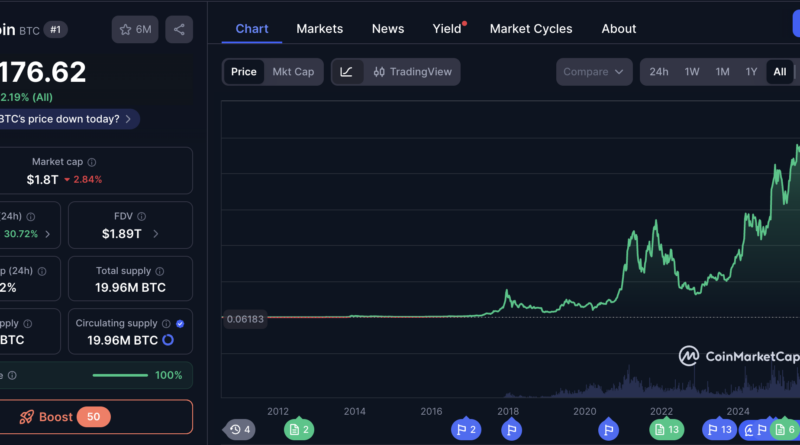This screenshot has width=800, height=445.
Task: Open the 24h volume info tooltip icon
Action: 31,217
